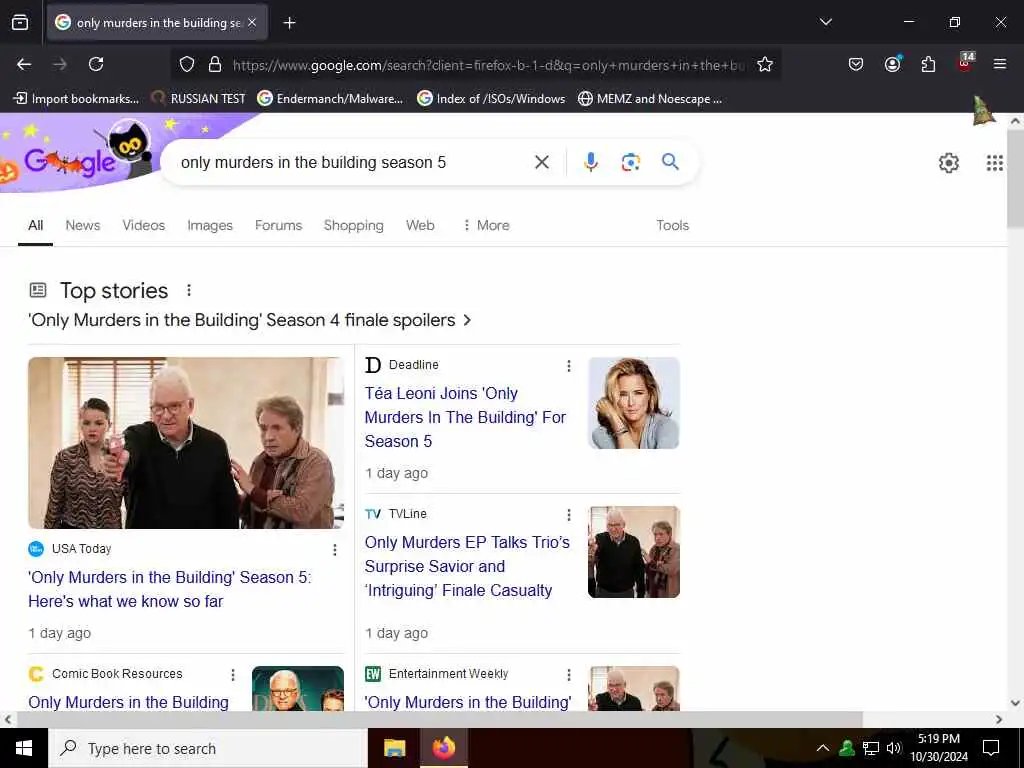This screenshot has height=768, width=1024.
Task: Click the Windows taskbar search box
Action: click(208, 748)
